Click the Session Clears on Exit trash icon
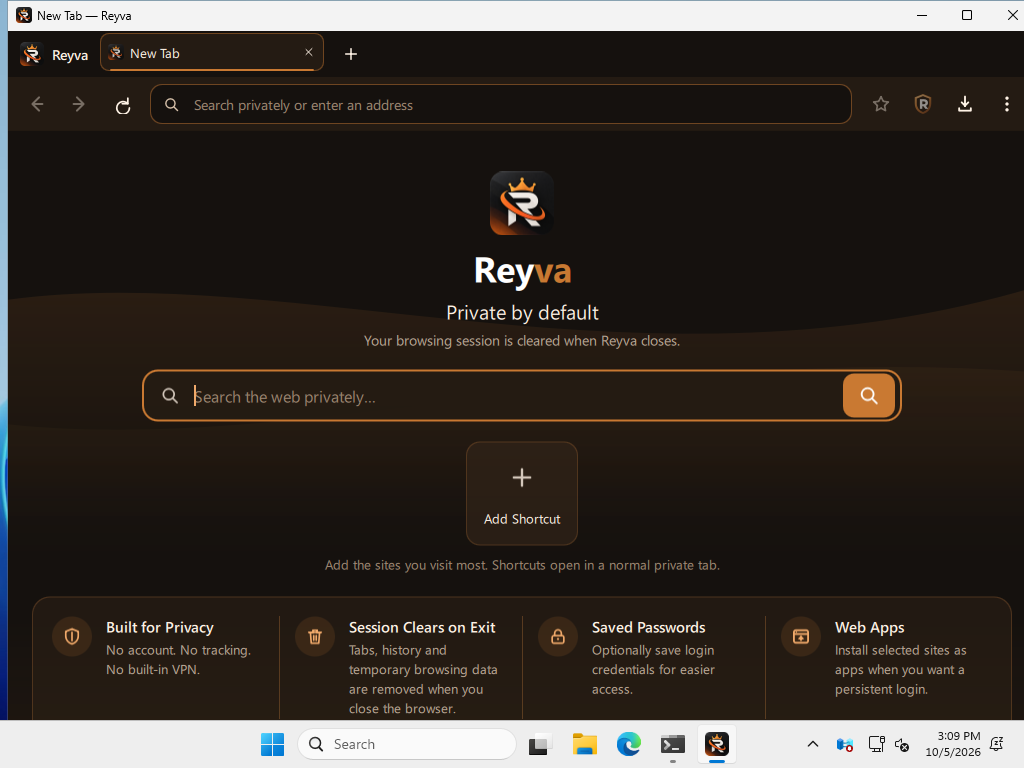Viewport: 1024px width, 768px height. tap(315, 636)
